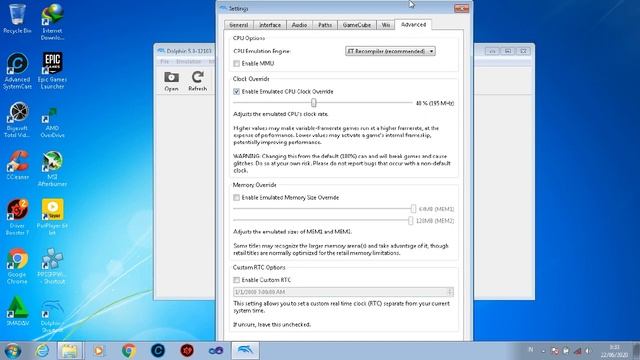Switch to Audio tab
This screenshot has height=360, width=640.
(x=299, y=25)
